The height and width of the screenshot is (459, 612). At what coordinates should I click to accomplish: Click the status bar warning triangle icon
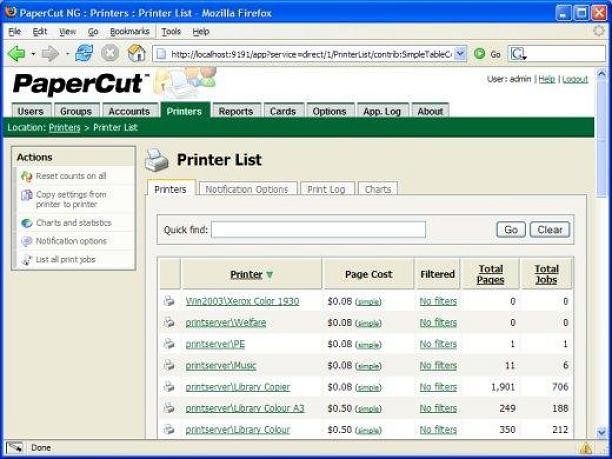(x=586, y=448)
